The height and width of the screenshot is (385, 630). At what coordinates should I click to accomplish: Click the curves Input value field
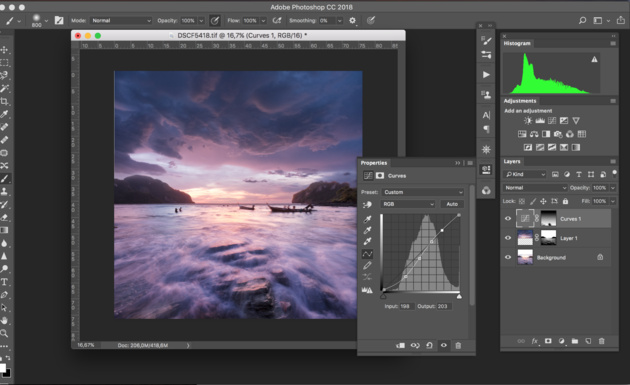(x=406, y=306)
